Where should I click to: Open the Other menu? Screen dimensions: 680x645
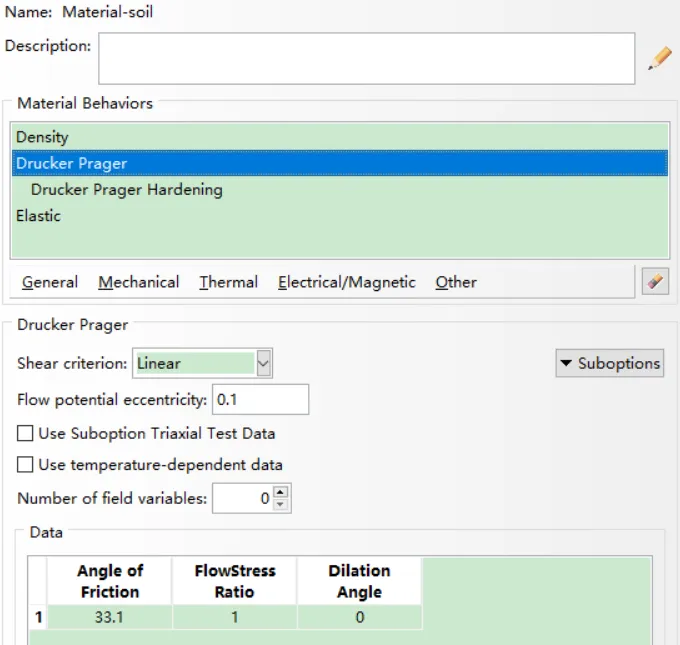[456, 282]
